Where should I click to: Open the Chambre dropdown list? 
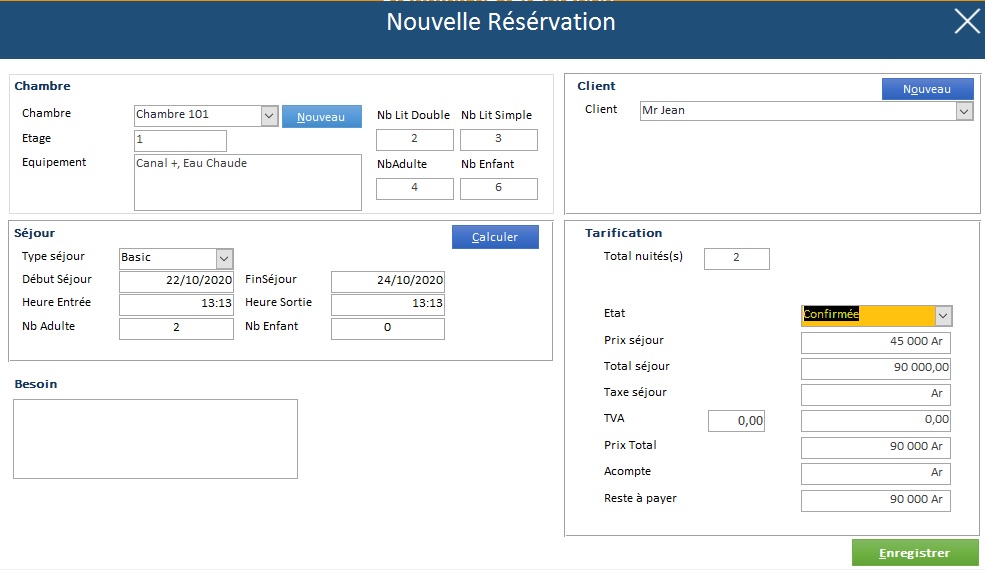coord(269,116)
